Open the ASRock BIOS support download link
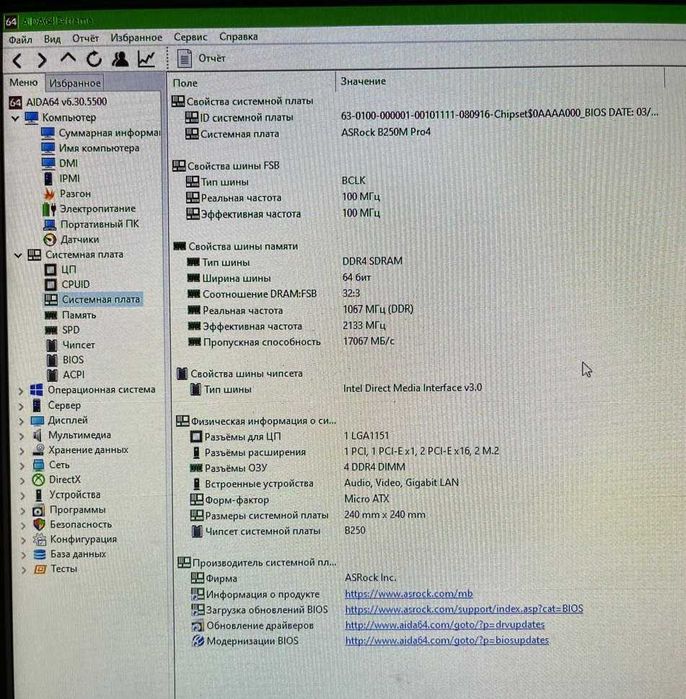Image resolution: width=686 pixels, height=699 pixels. (x=464, y=609)
